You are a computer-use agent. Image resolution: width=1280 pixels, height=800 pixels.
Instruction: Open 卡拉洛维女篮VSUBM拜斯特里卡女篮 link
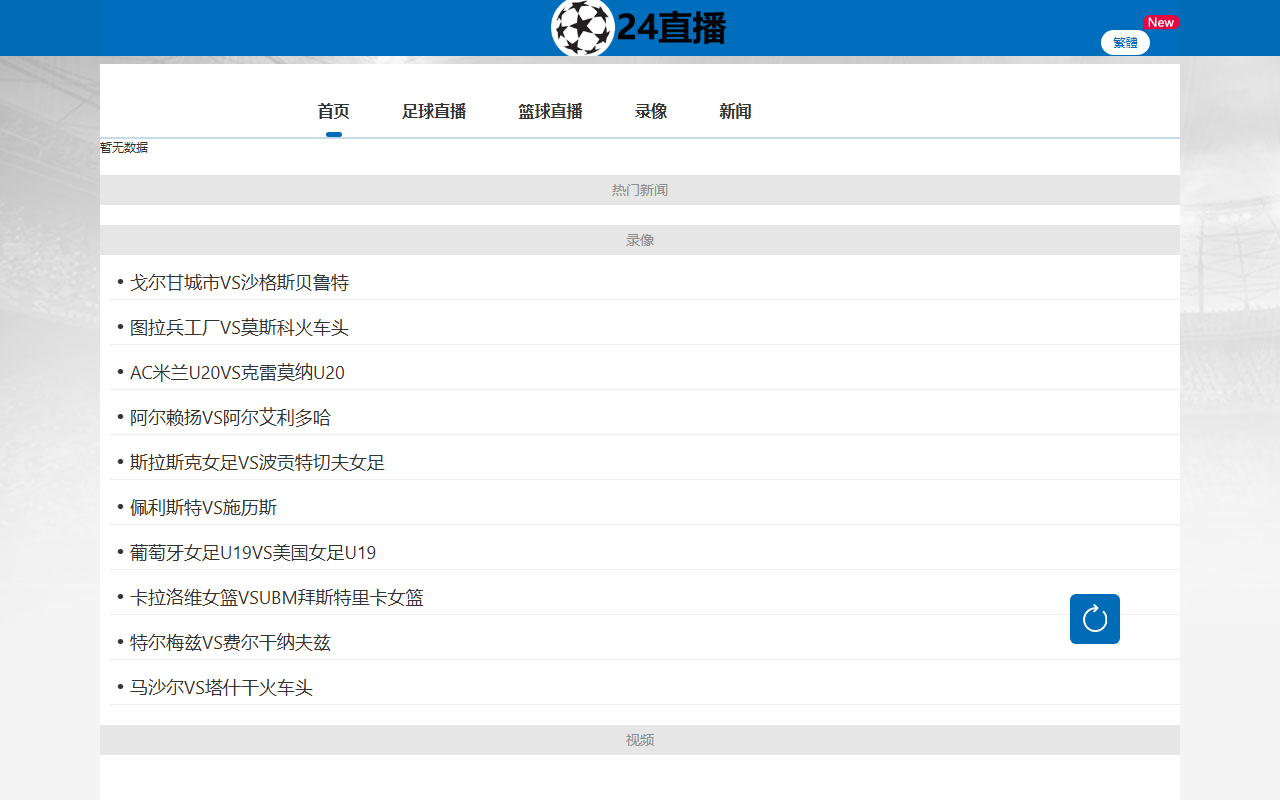click(x=277, y=598)
